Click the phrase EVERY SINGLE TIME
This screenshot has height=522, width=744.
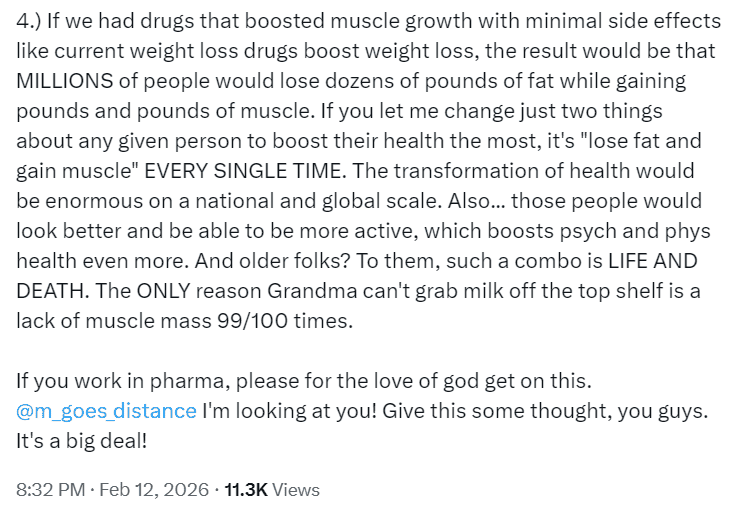[245, 171]
